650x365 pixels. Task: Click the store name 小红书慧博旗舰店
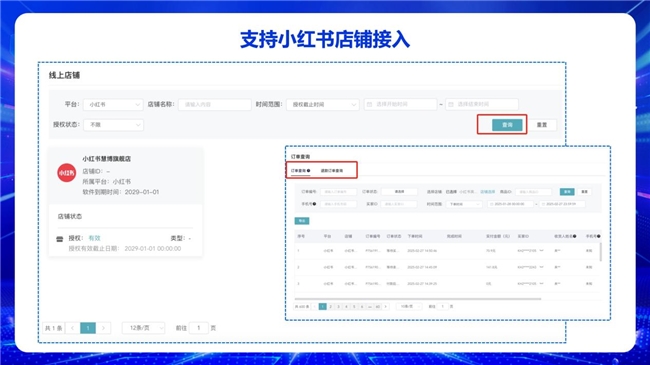[107, 159]
